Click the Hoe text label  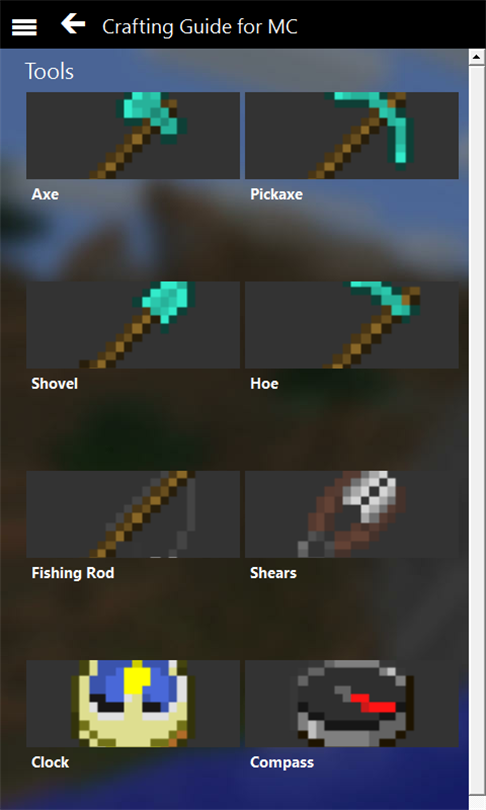point(264,383)
